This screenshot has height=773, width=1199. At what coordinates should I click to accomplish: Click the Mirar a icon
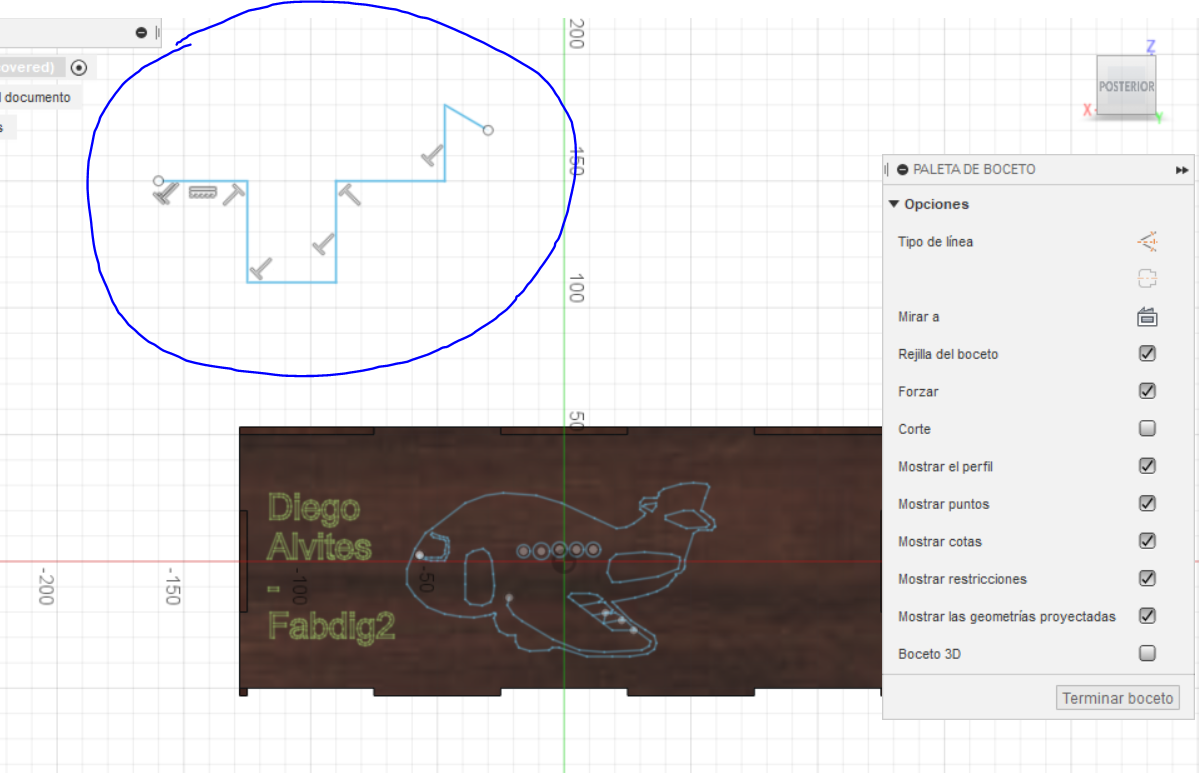pos(1147,317)
